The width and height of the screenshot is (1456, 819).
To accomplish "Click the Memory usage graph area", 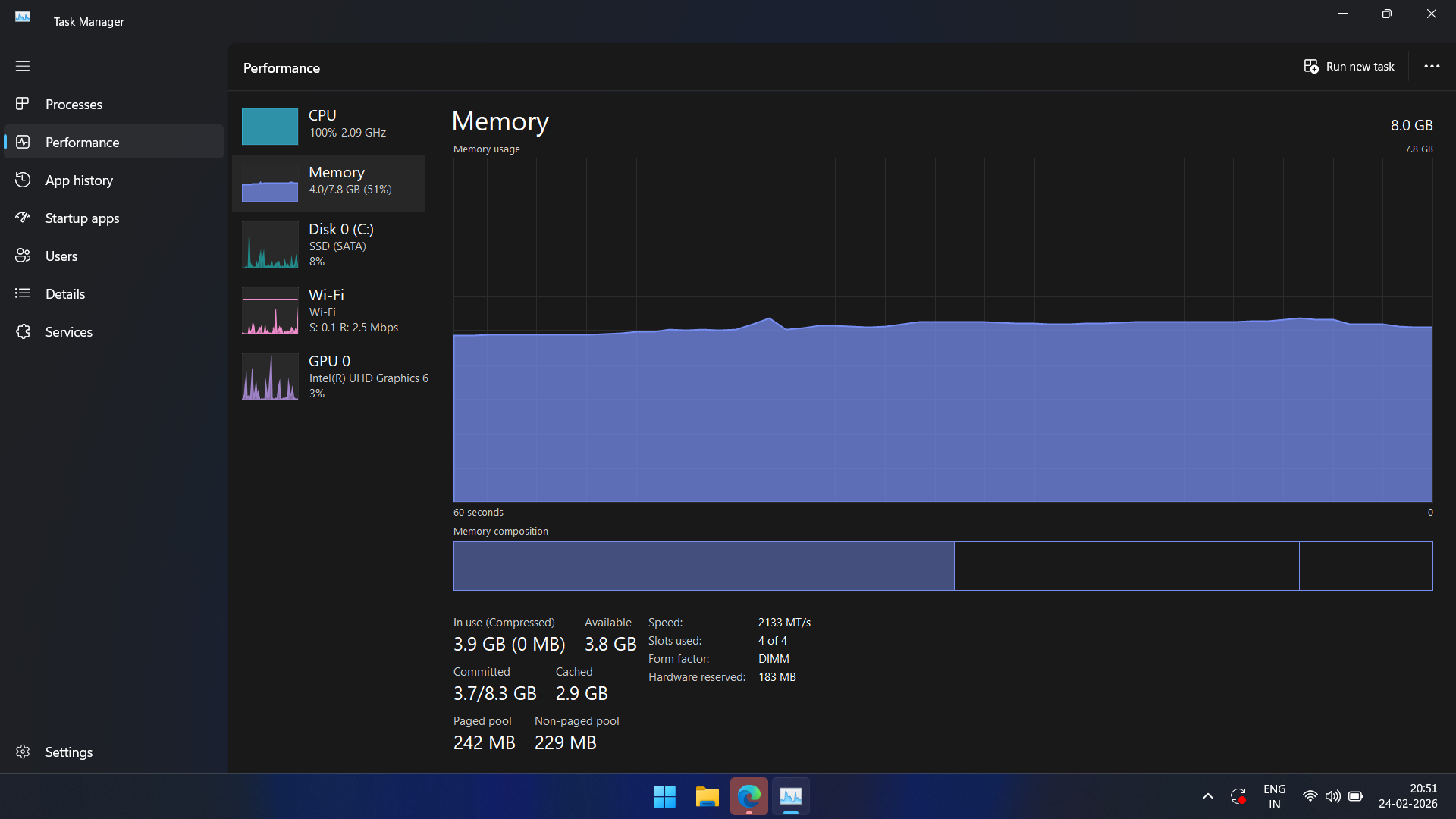I will [x=943, y=330].
